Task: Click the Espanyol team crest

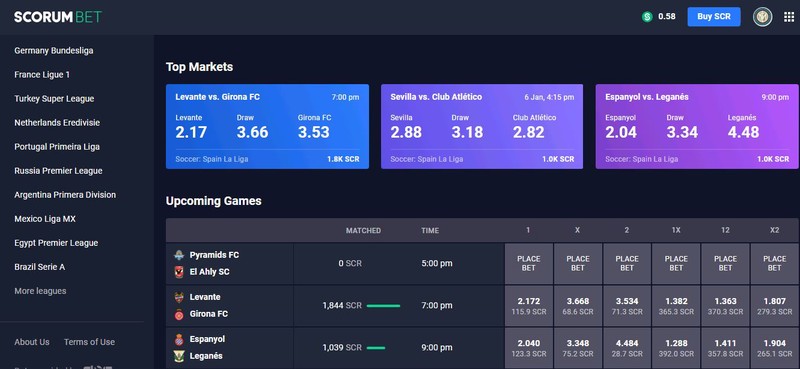Action: click(179, 339)
